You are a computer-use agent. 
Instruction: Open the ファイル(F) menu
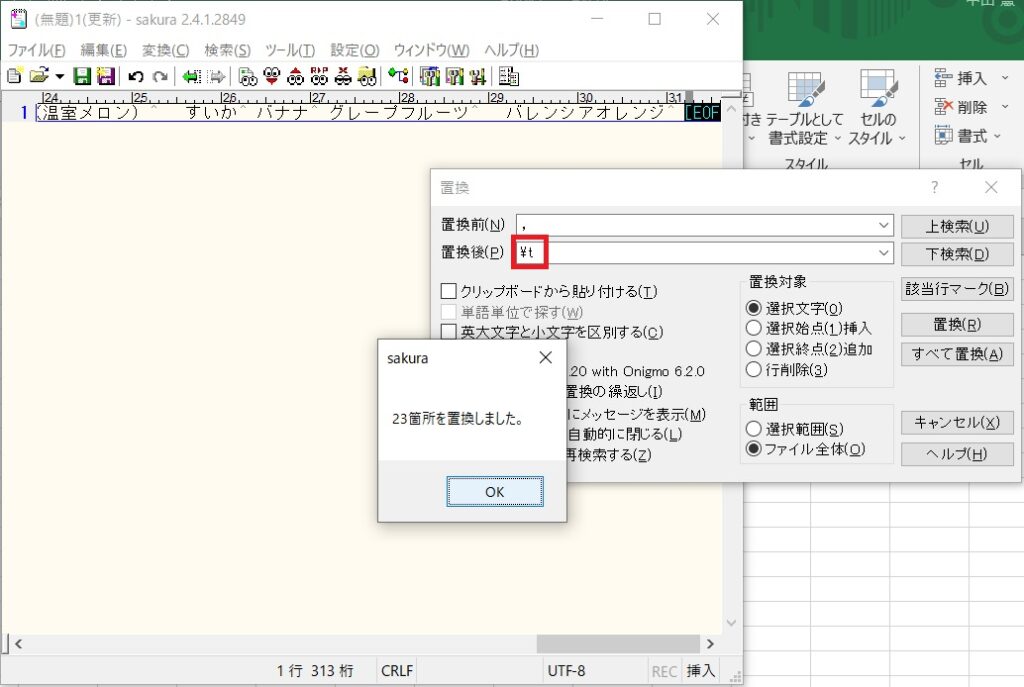pos(37,50)
